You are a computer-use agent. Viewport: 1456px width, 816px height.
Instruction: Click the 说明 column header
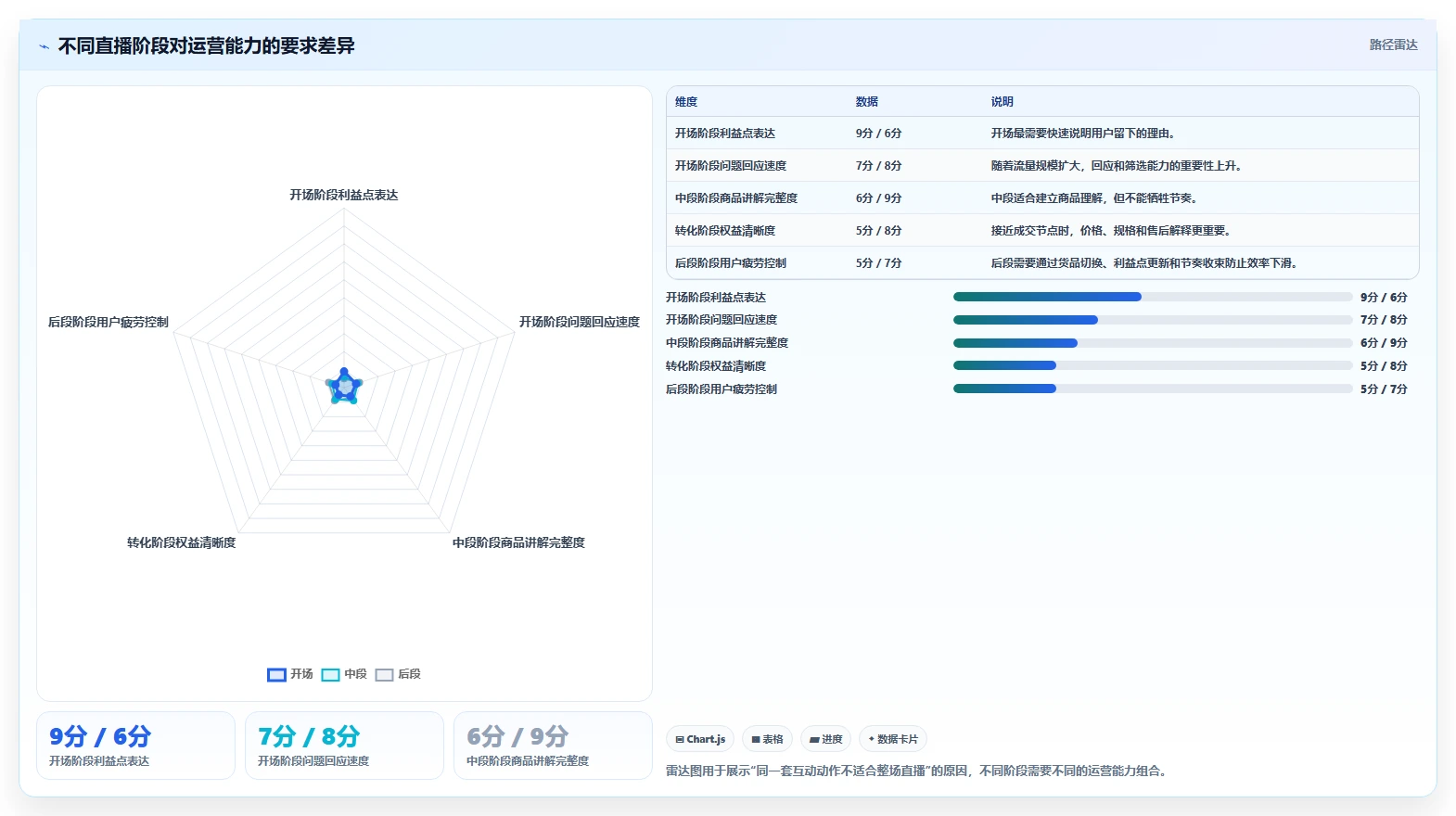click(1003, 102)
